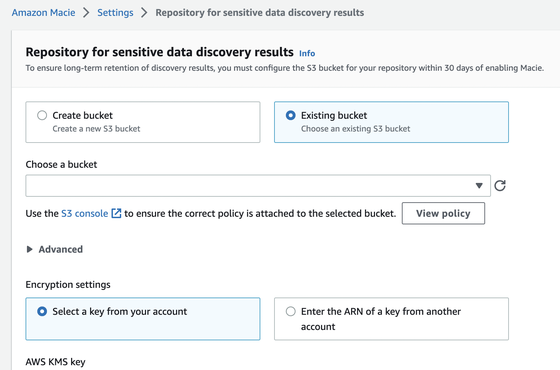
Task: Click 'Create a new S3 bucket' description
Action: [x=96, y=129]
